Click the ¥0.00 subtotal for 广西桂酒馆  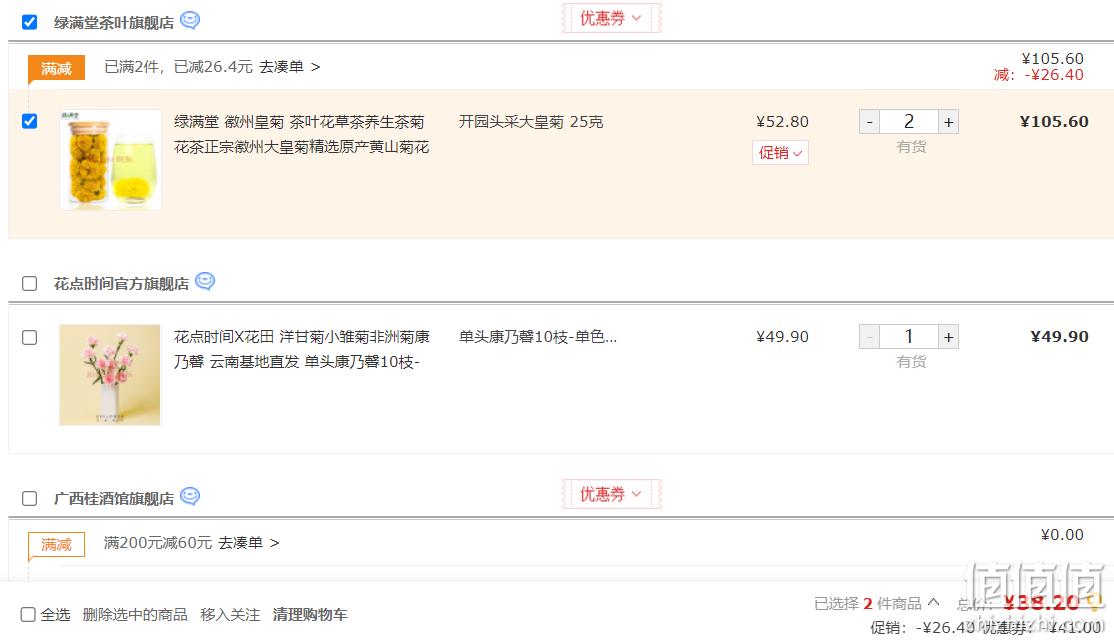(x=1062, y=534)
